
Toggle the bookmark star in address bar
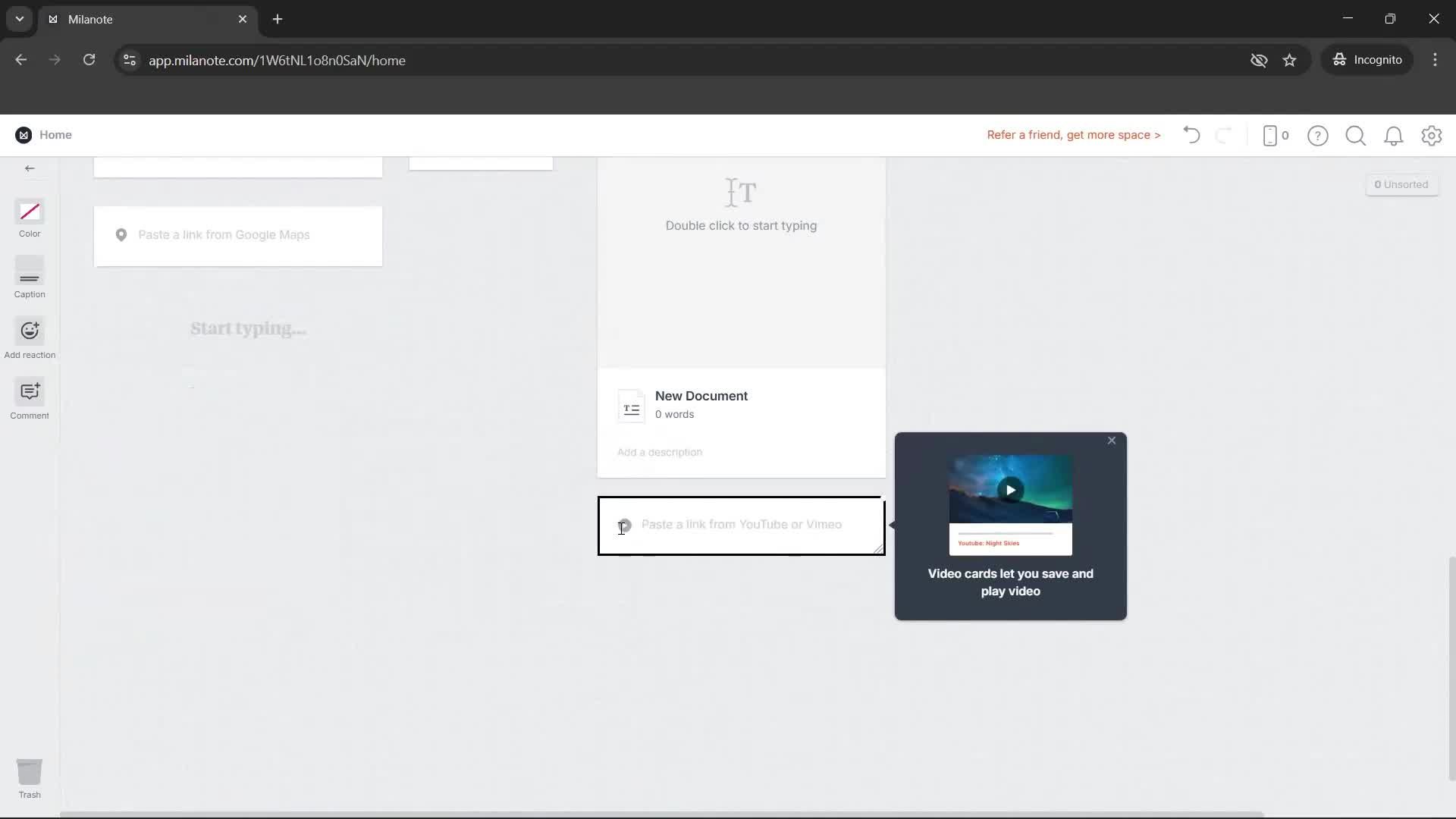pos(1290,60)
